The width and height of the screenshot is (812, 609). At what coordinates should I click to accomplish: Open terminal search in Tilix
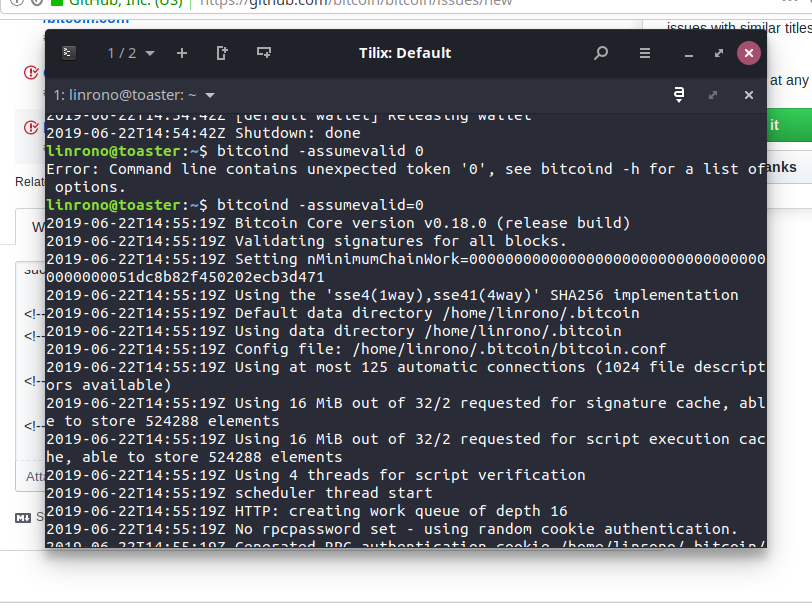[601, 53]
